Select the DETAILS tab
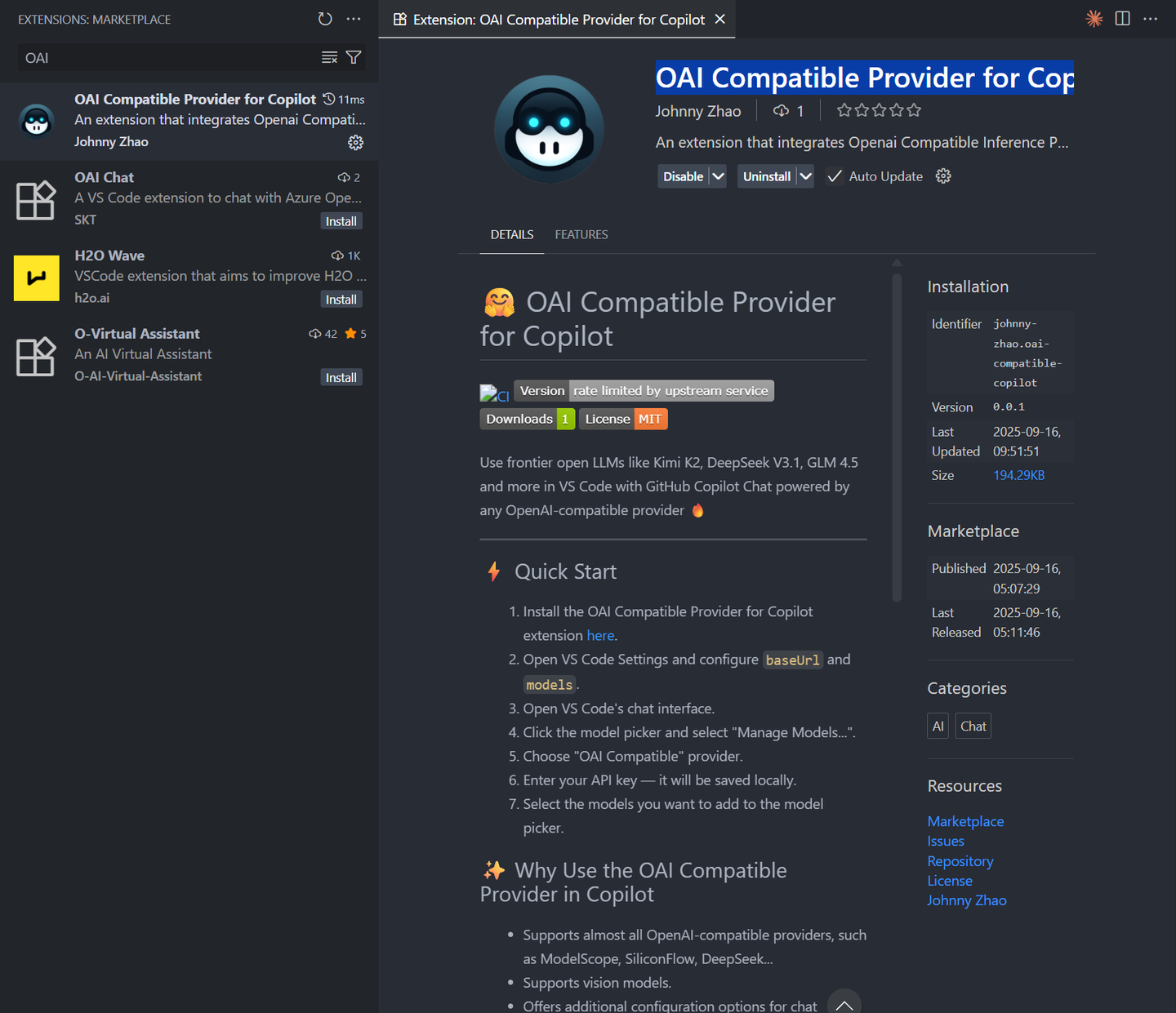Screen dimensions: 1176x1013 click(511, 234)
